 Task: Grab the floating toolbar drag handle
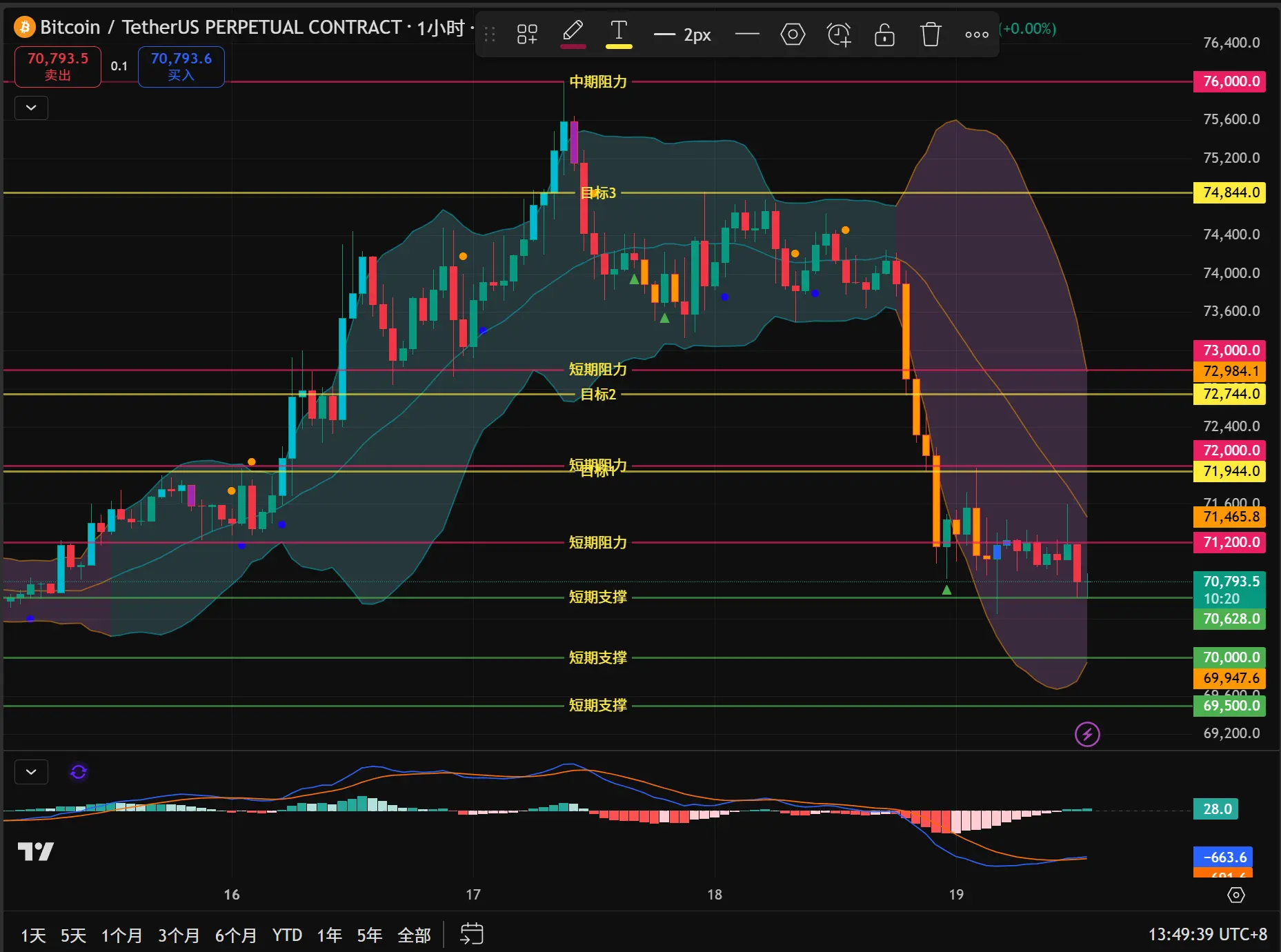tap(490, 34)
